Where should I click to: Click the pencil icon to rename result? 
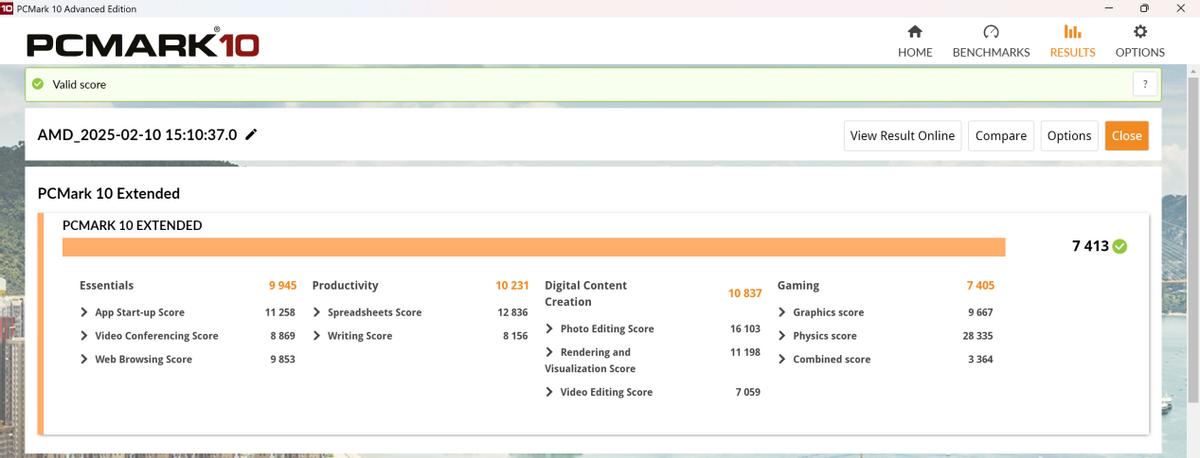click(x=251, y=135)
